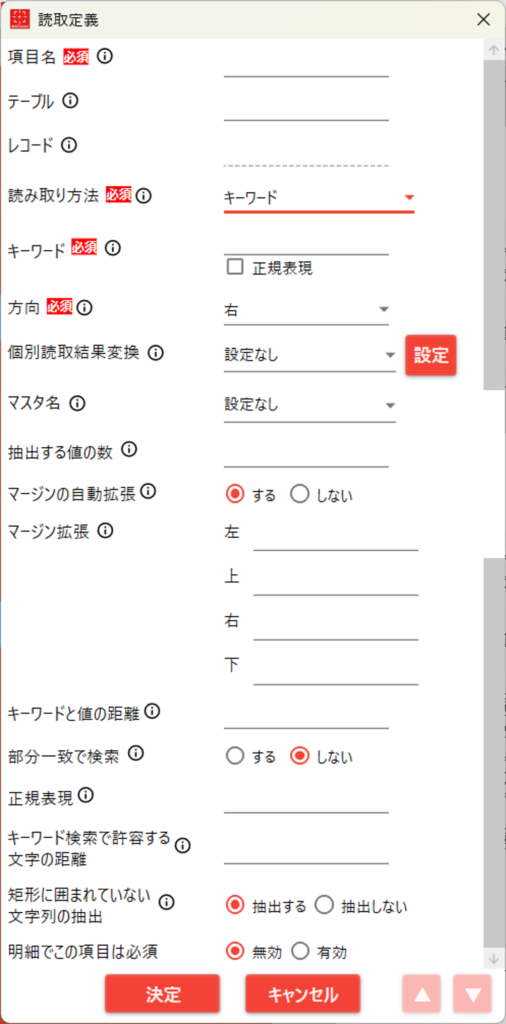The image size is (506, 1024).
Task: Open the マスタ名 設定なし dropdown
Action: click(x=309, y=405)
